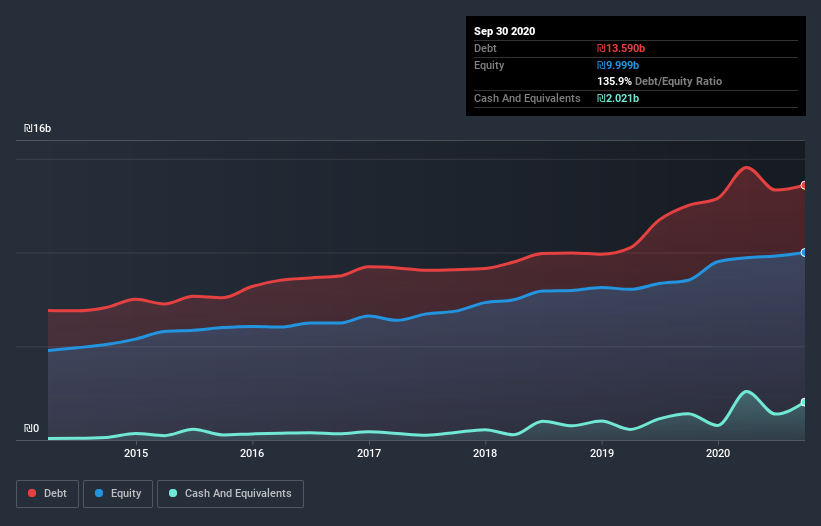
Task: Click the red Debt endpoint marker
Action: pos(804,185)
